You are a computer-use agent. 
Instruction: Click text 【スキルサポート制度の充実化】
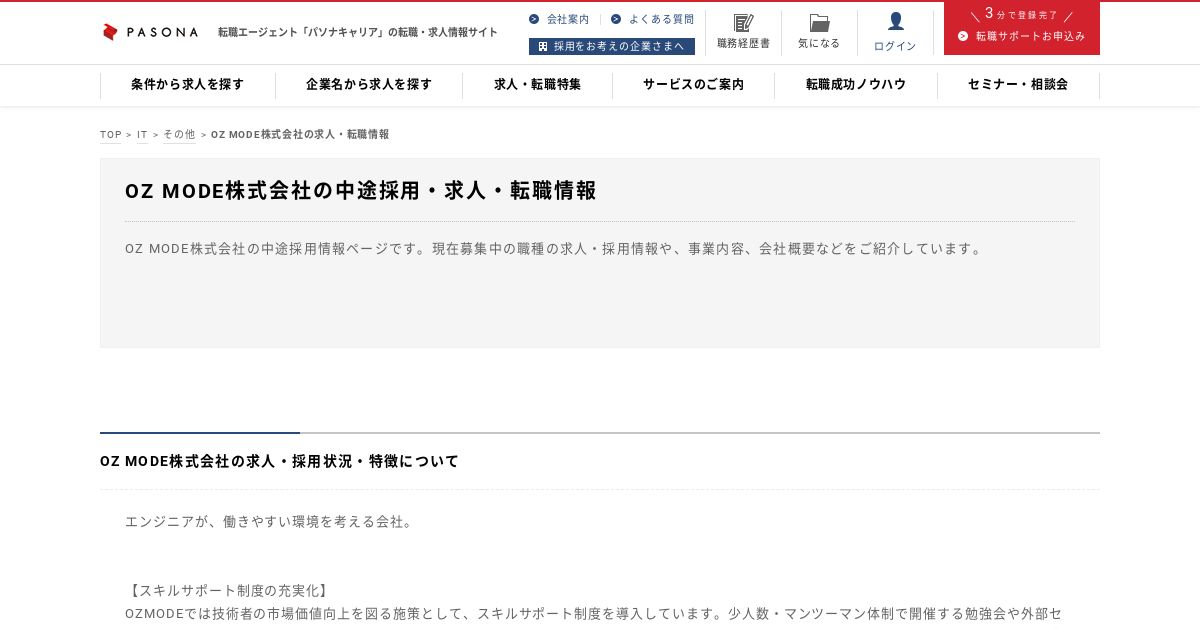(x=229, y=591)
